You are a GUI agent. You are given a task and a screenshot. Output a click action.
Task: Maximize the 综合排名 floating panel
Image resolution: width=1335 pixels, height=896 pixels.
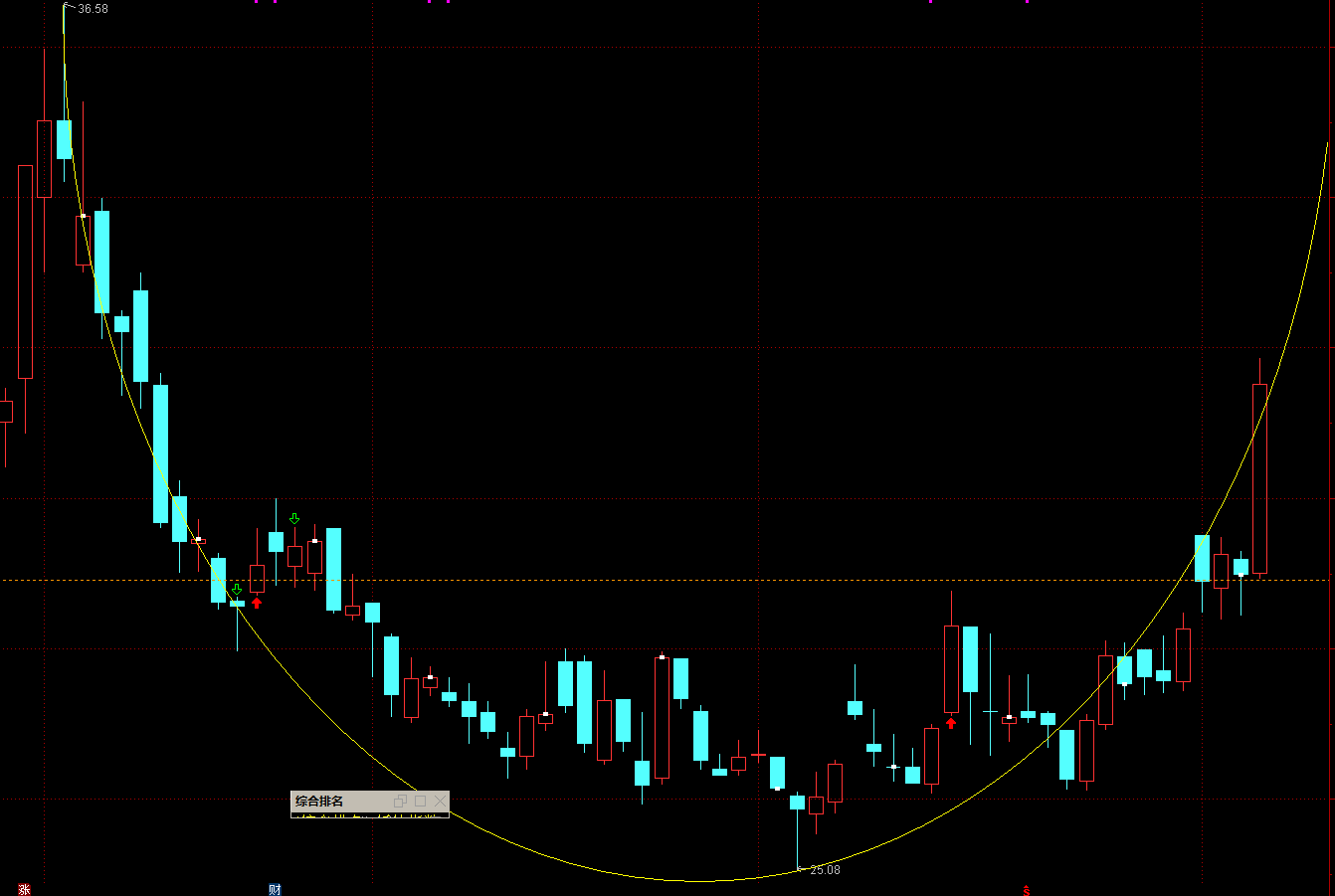click(420, 801)
